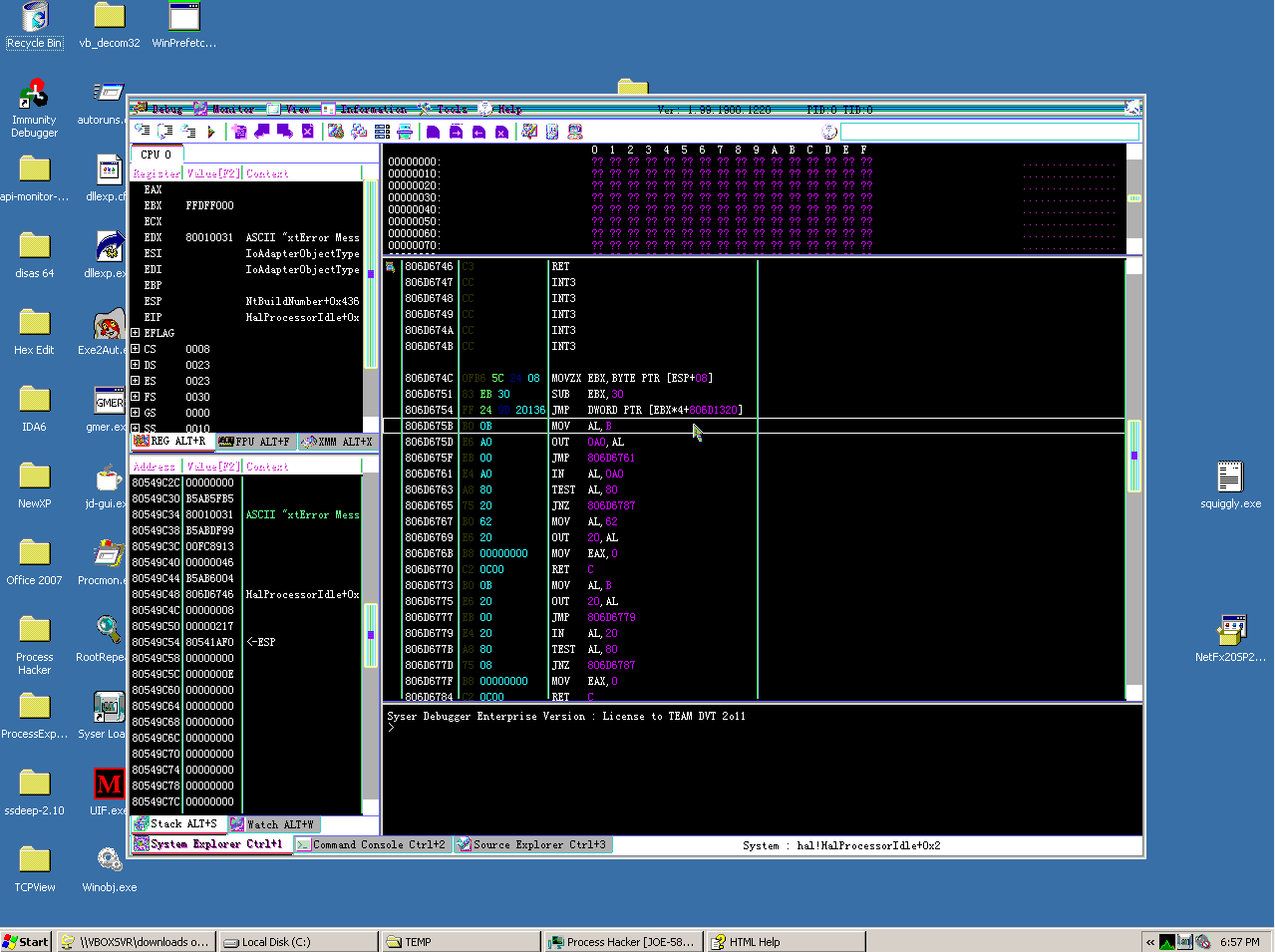Select the NewXP desktop folder
This screenshot has width=1275, height=952.
[35, 486]
